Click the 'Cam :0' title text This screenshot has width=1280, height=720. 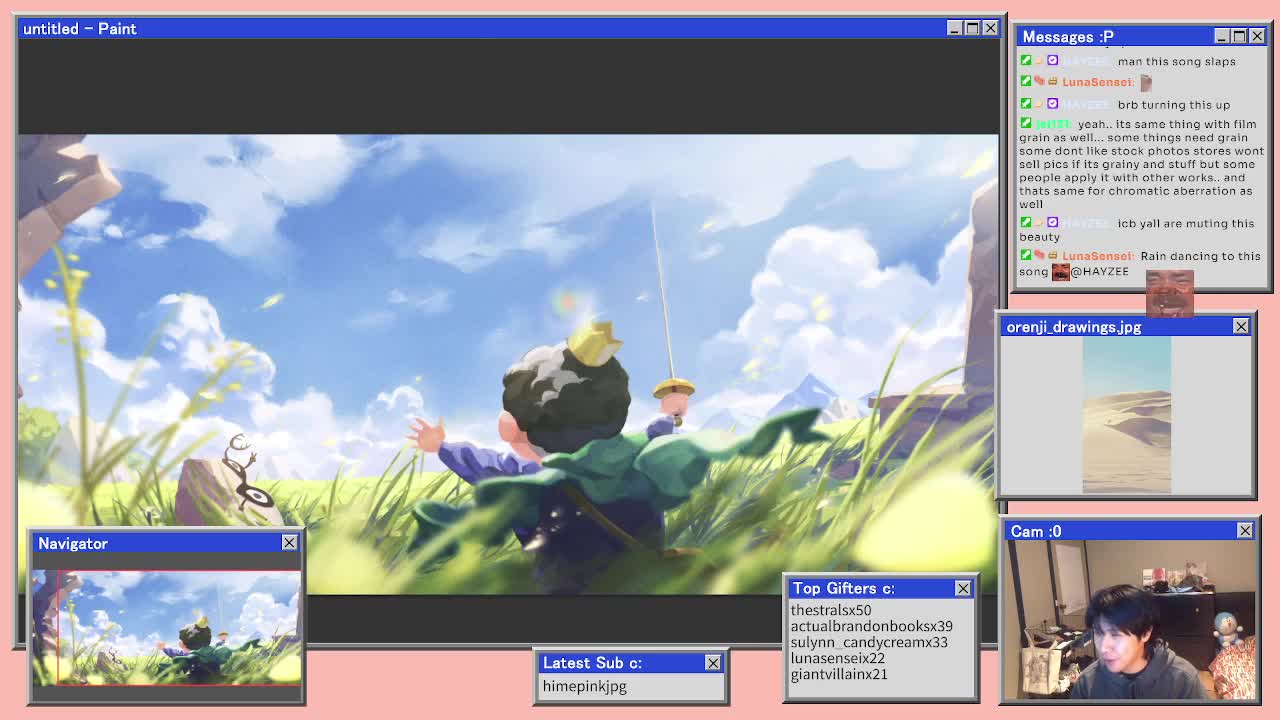[1036, 531]
